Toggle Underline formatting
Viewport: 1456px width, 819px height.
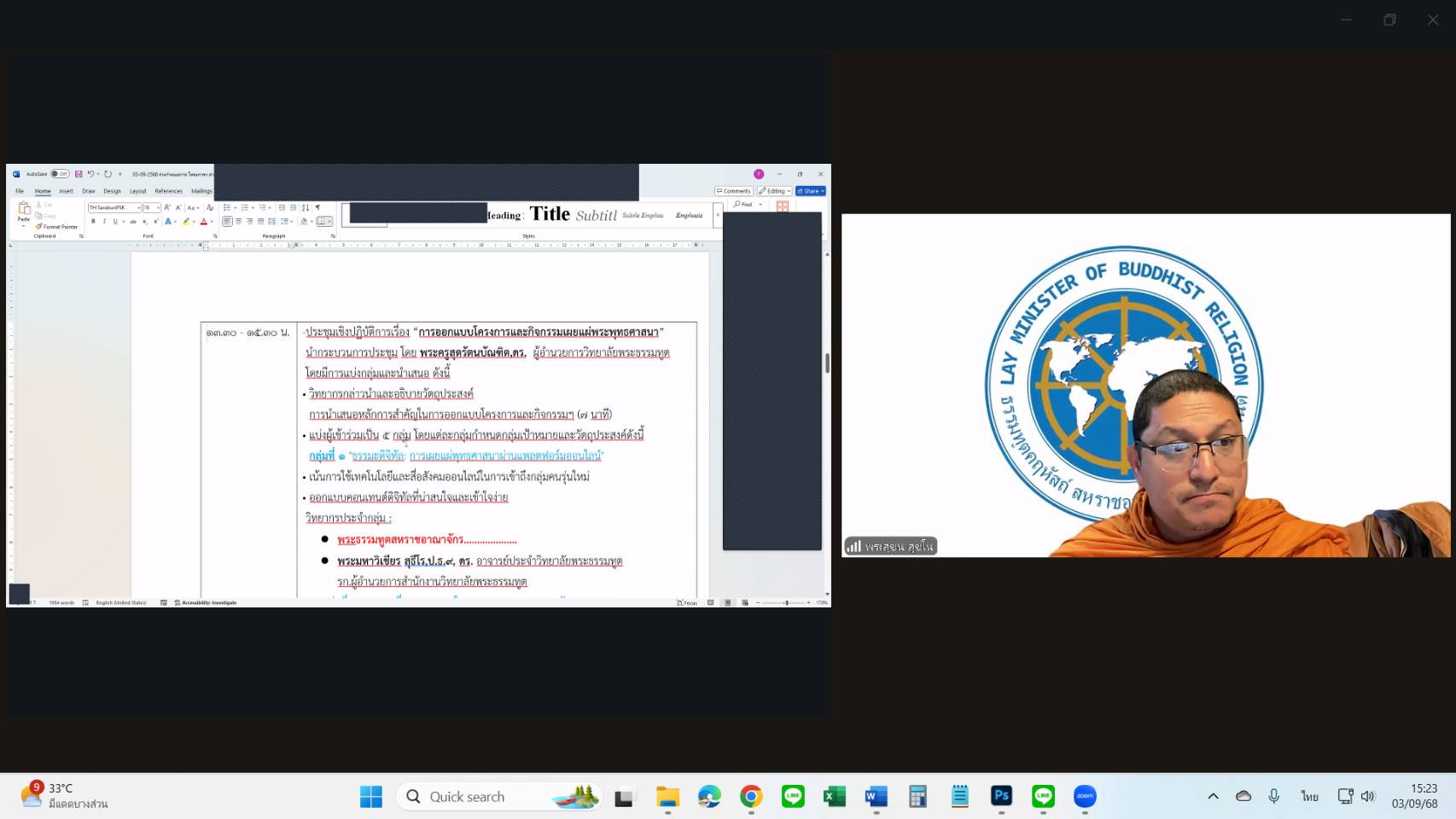115,222
